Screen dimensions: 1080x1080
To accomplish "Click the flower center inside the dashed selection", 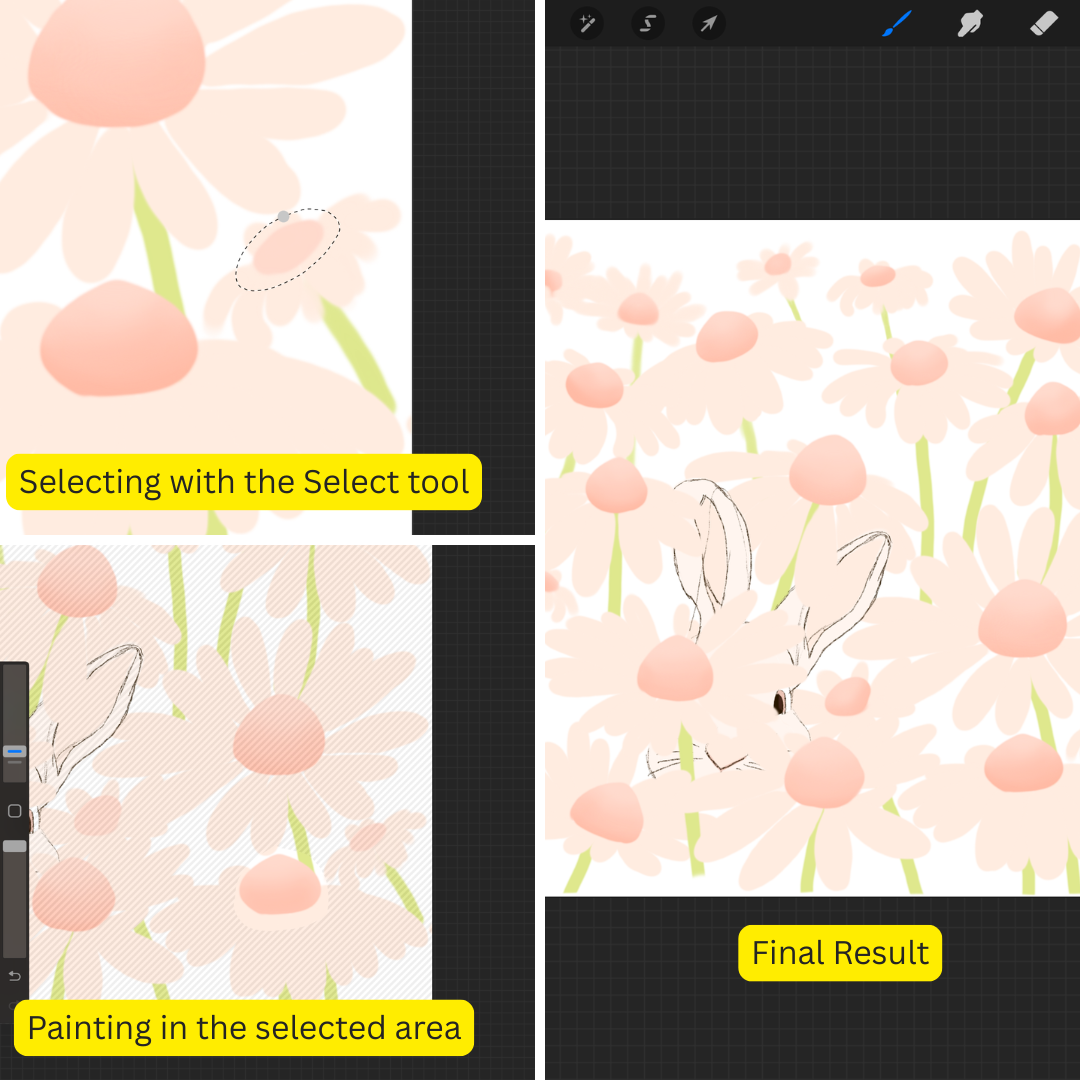I will (x=288, y=248).
